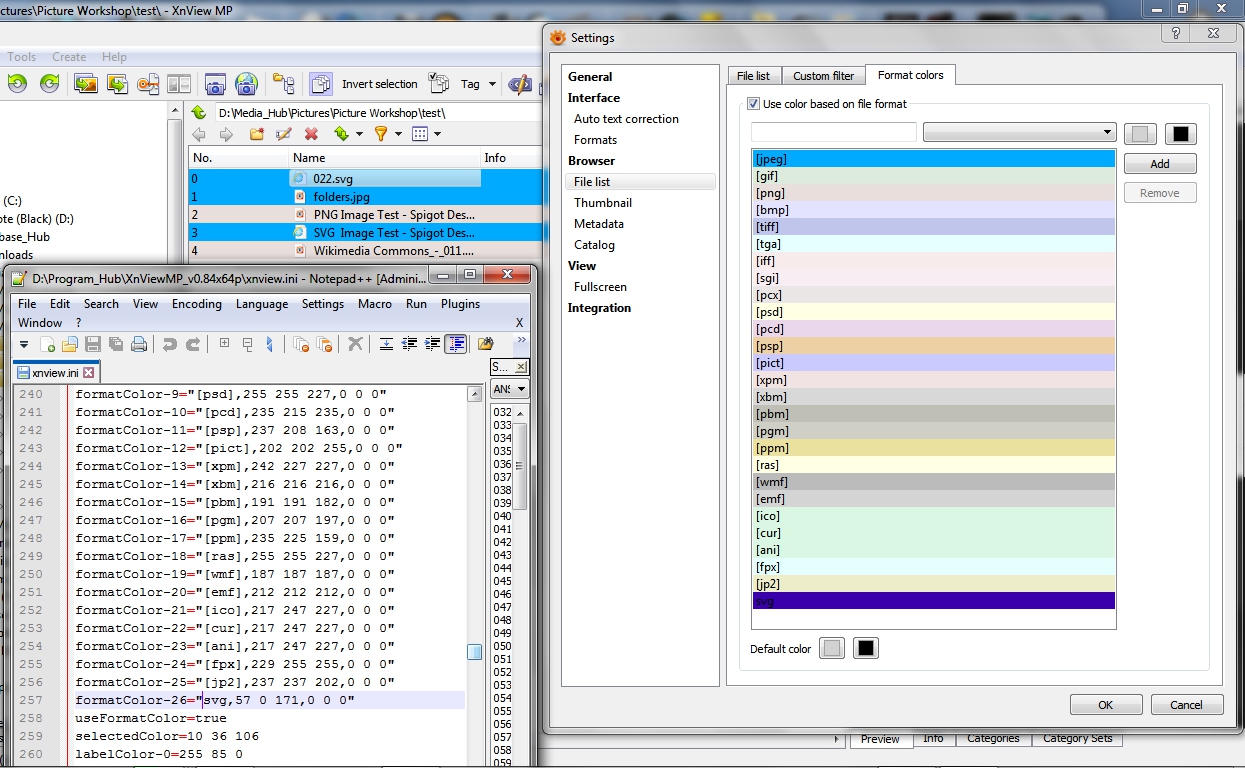1245x768 pixels.
Task: Open the Encoding menu in Notepad++
Action: pyautogui.click(x=197, y=304)
